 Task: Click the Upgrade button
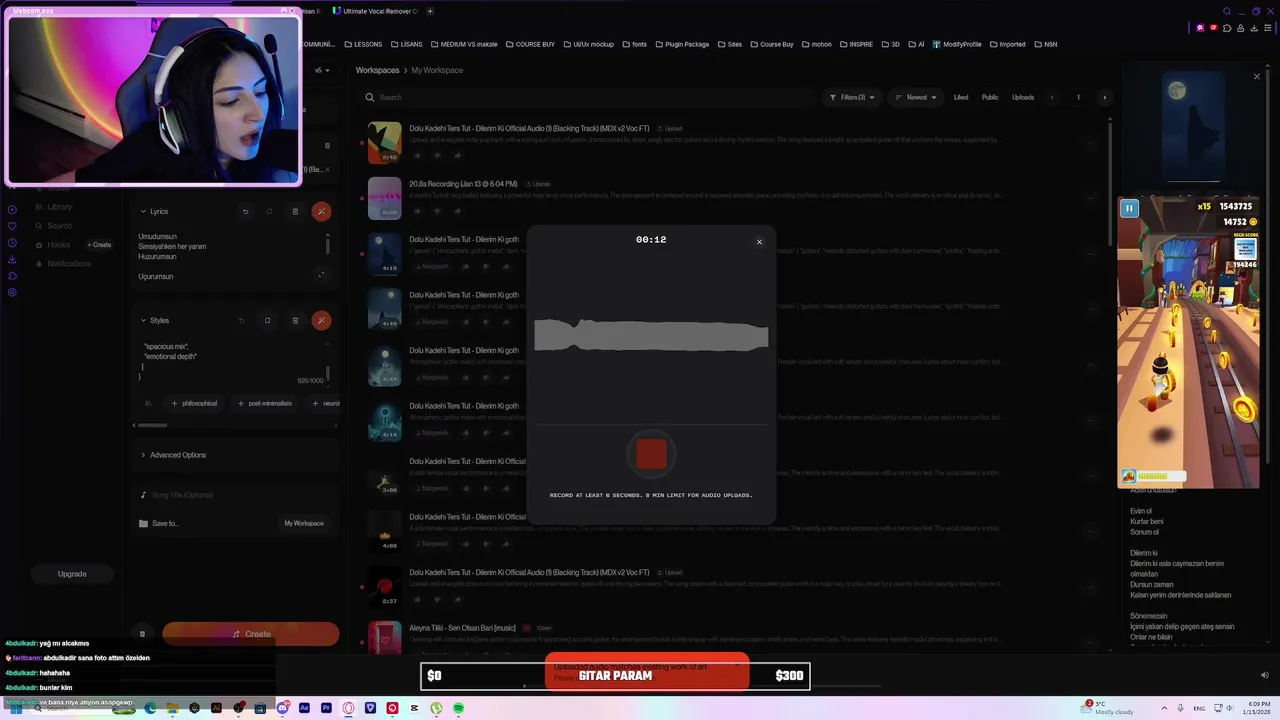click(72, 574)
